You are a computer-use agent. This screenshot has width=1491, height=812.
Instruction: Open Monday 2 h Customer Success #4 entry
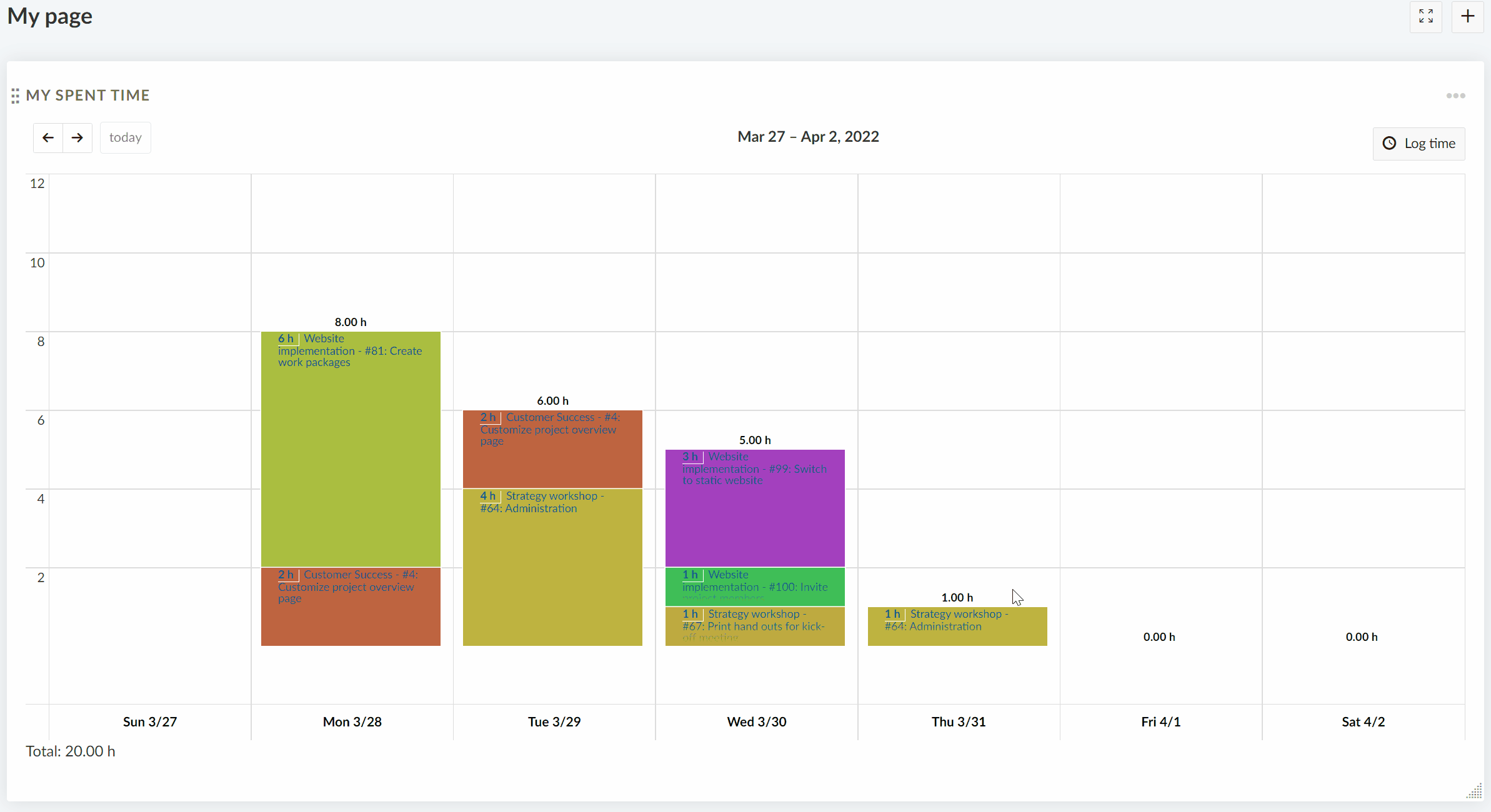coord(351,607)
